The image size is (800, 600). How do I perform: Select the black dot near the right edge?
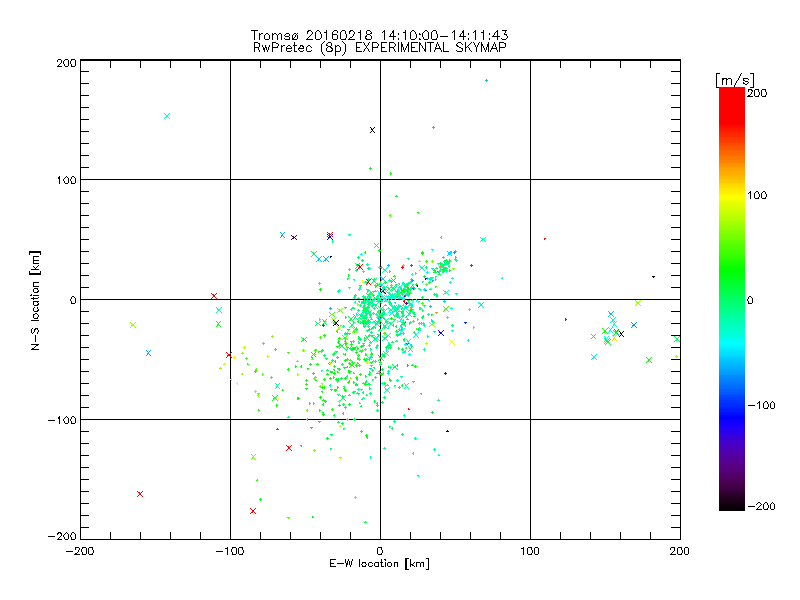coord(654,277)
